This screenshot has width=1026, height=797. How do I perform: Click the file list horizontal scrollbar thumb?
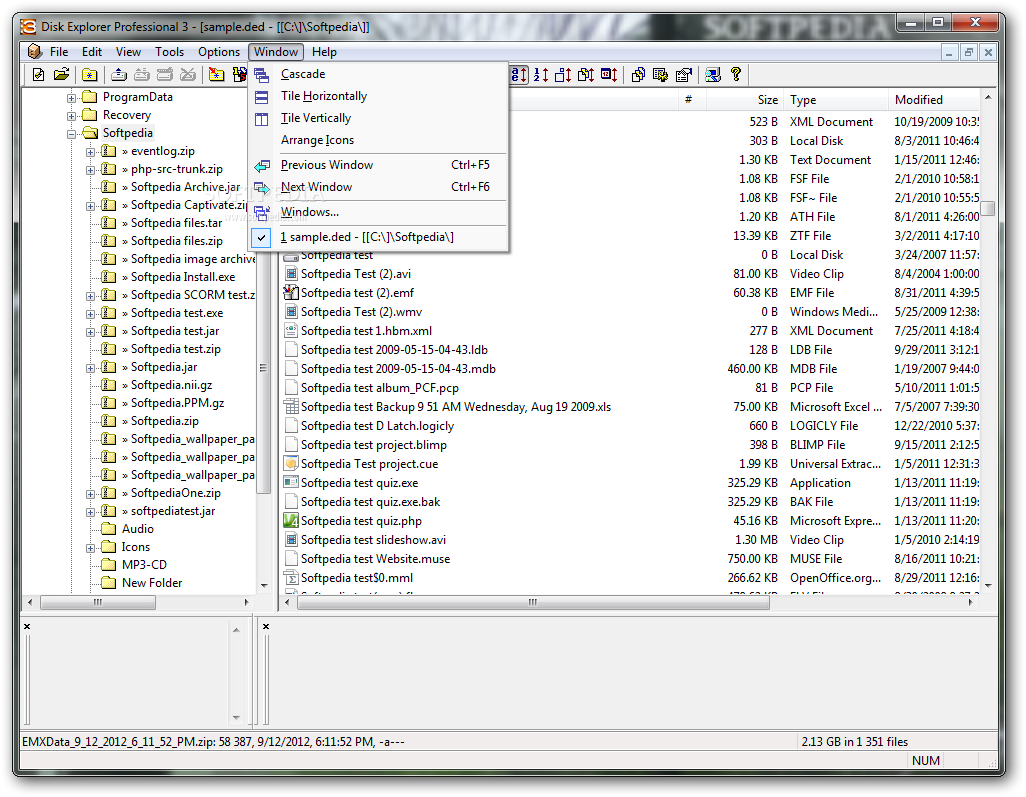pos(533,602)
